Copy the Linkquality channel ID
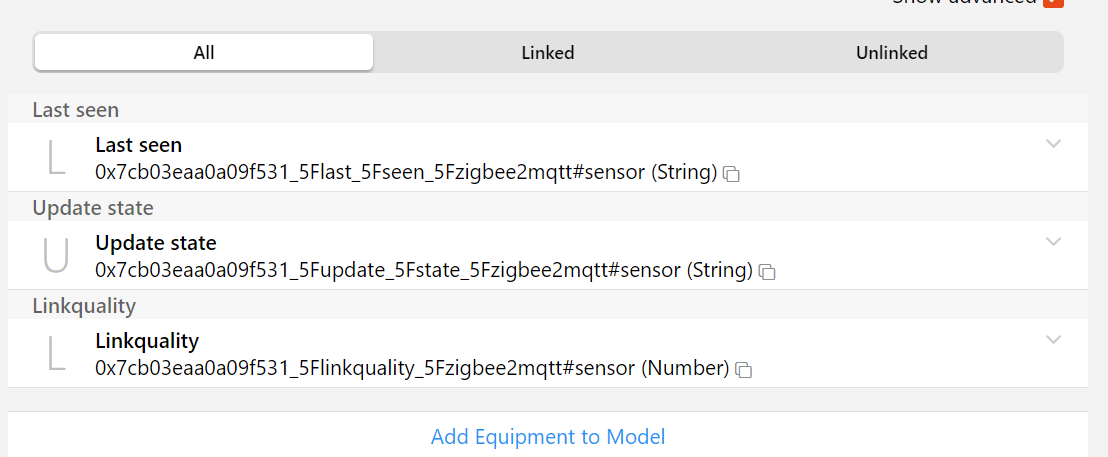The image size is (1108, 457). coord(743,370)
